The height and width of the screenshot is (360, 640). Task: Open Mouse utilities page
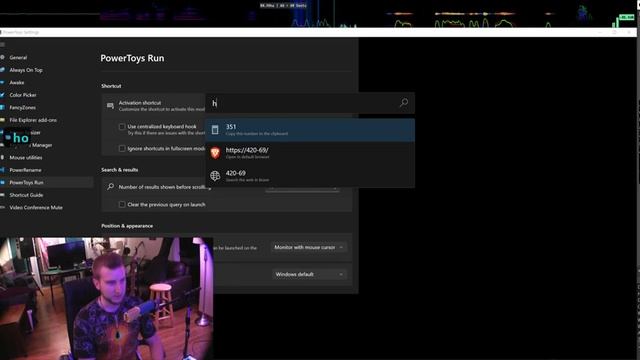point(26,158)
